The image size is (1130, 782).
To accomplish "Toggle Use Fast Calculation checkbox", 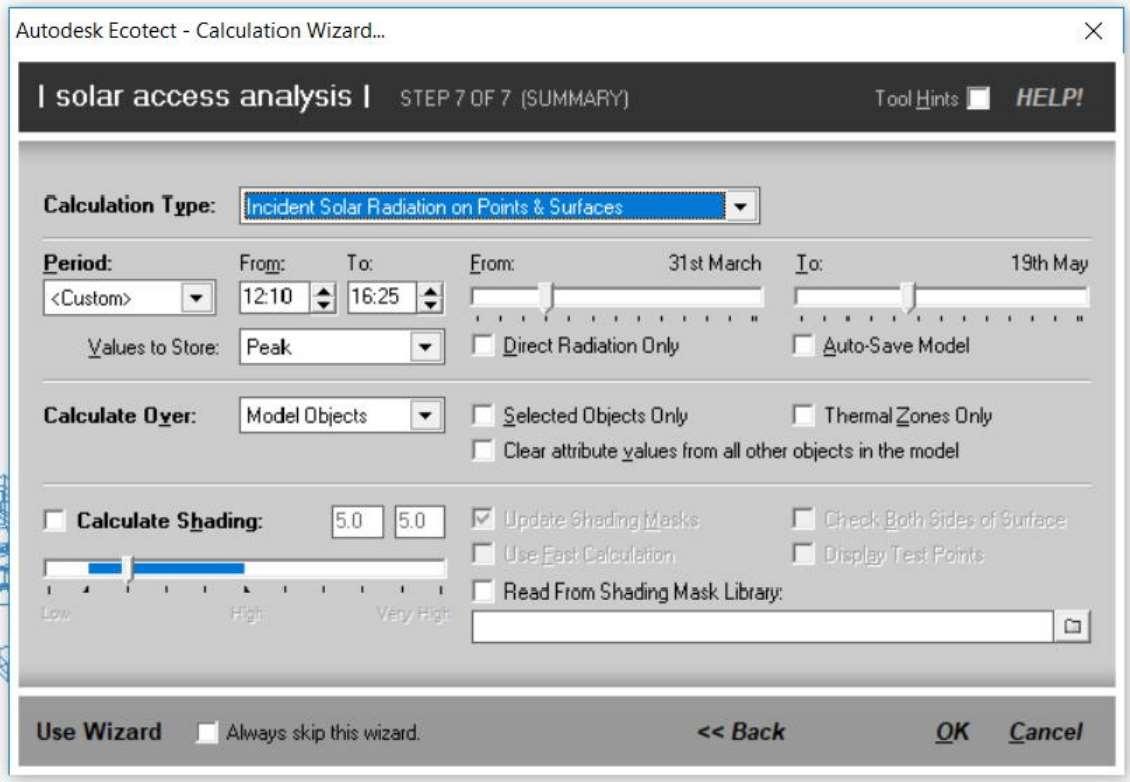I will pyautogui.click(x=483, y=554).
